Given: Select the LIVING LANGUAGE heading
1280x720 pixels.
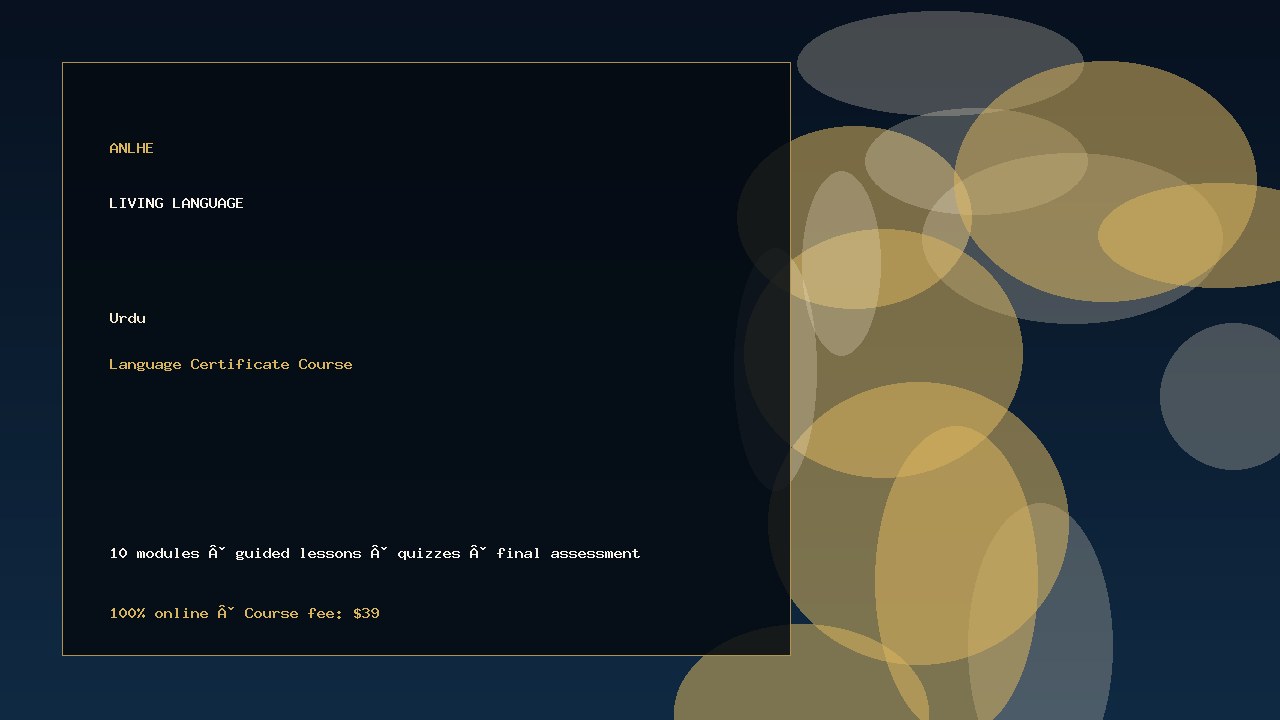Looking at the screenshot, I should [176, 203].
